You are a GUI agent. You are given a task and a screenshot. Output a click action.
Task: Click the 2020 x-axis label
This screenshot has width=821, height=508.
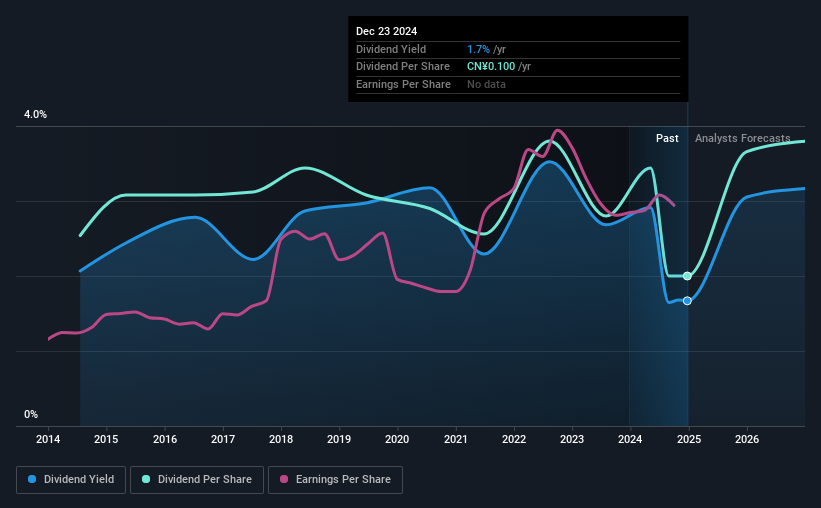(397, 439)
